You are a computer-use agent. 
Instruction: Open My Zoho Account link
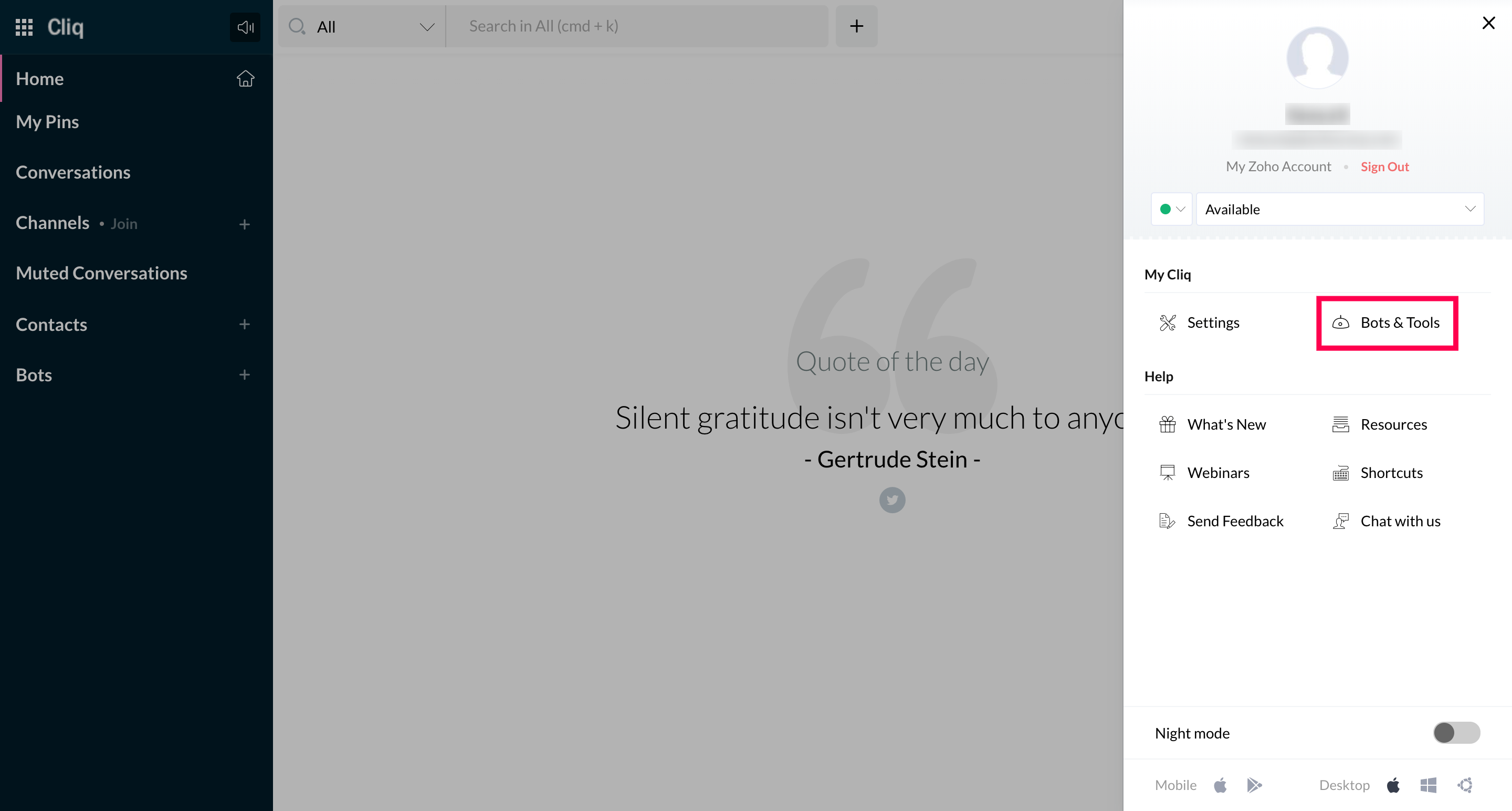pos(1278,166)
